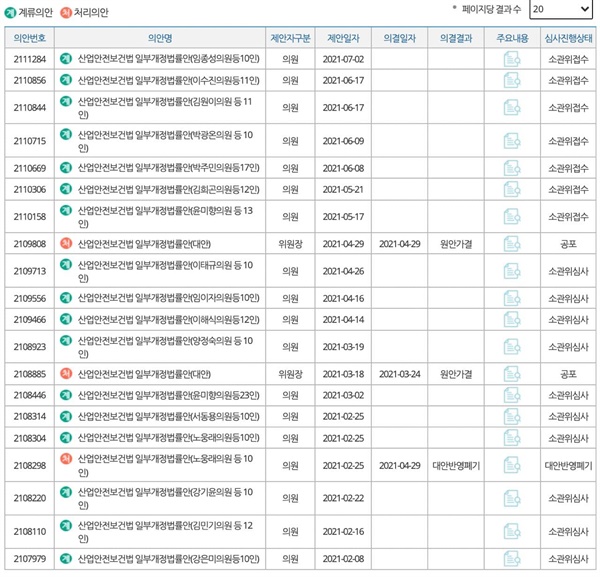Click proposal date 2021-06-09
This screenshot has width=600, height=577.
click(343, 141)
